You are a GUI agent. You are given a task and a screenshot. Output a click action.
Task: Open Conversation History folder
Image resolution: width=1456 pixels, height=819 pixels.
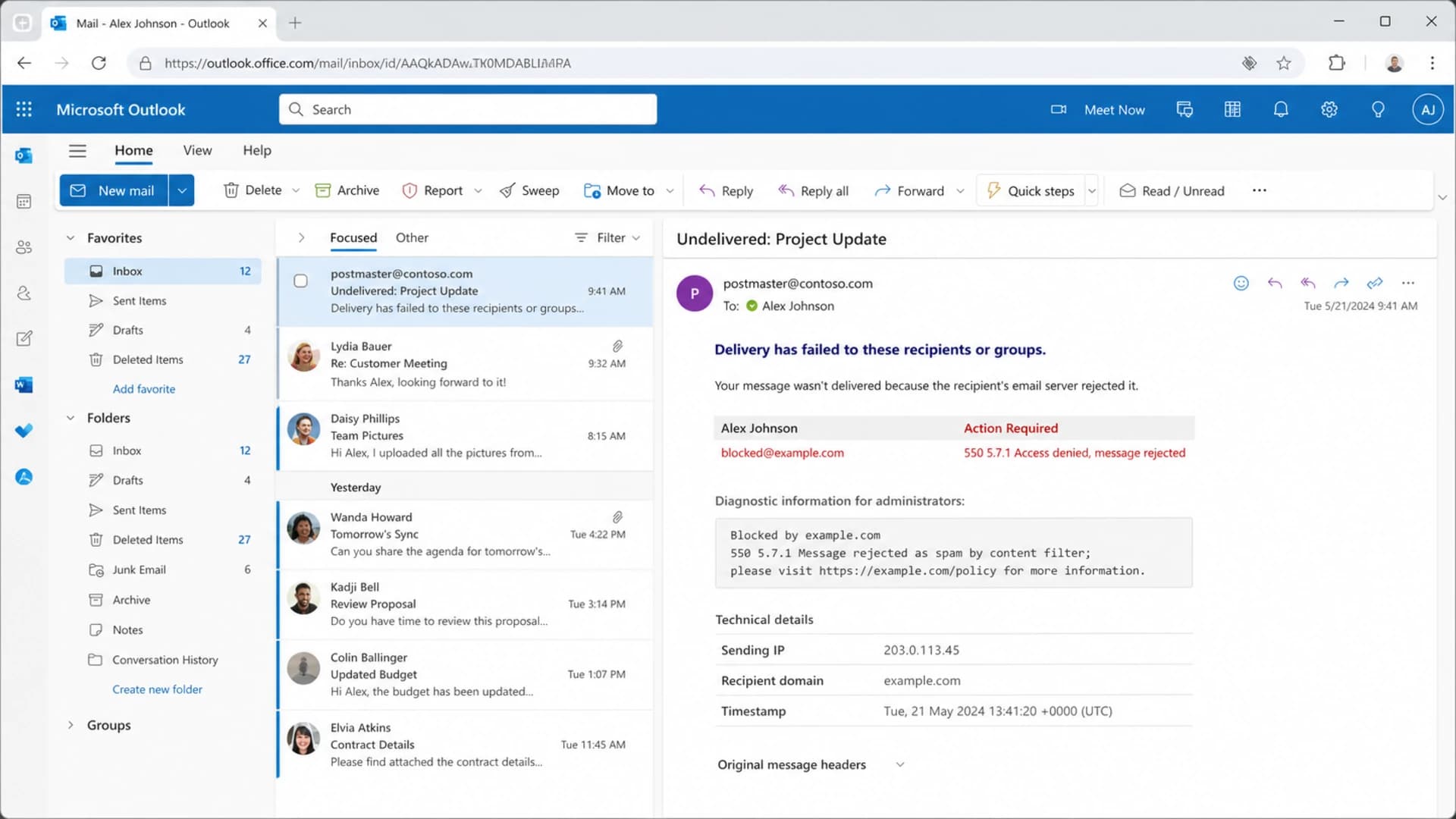pos(163,660)
